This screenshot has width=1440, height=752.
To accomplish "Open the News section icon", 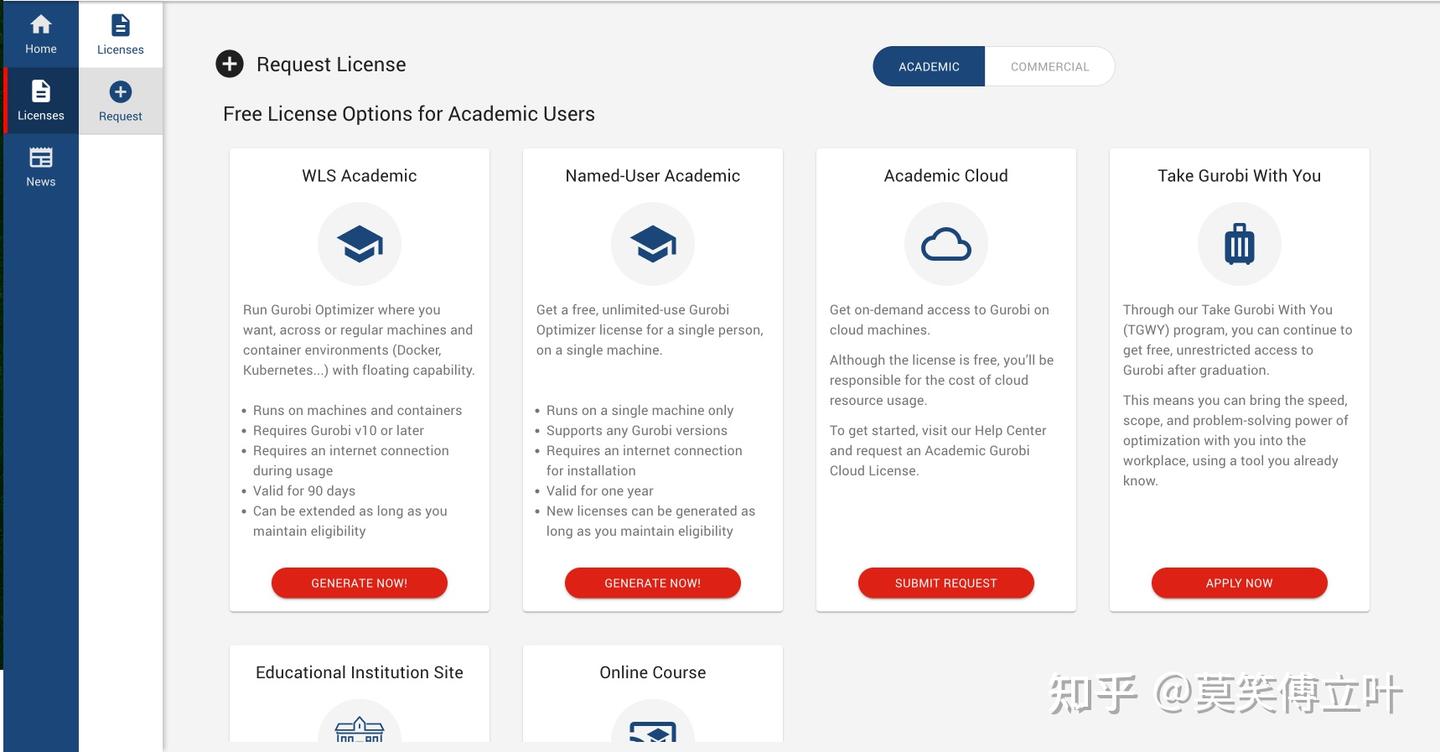I will tap(41, 157).
